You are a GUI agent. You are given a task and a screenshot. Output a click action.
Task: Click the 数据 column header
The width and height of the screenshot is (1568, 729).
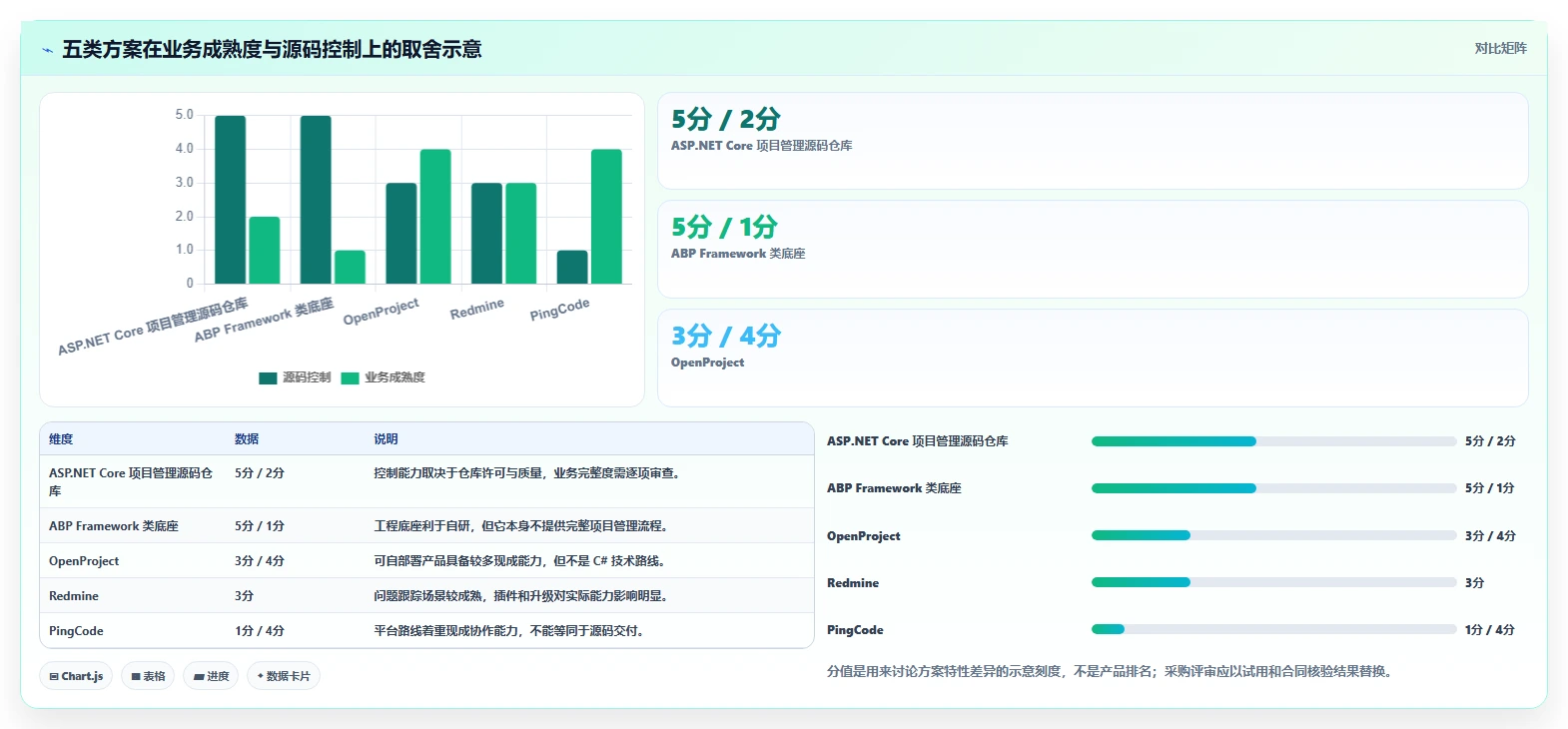click(x=247, y=439)
